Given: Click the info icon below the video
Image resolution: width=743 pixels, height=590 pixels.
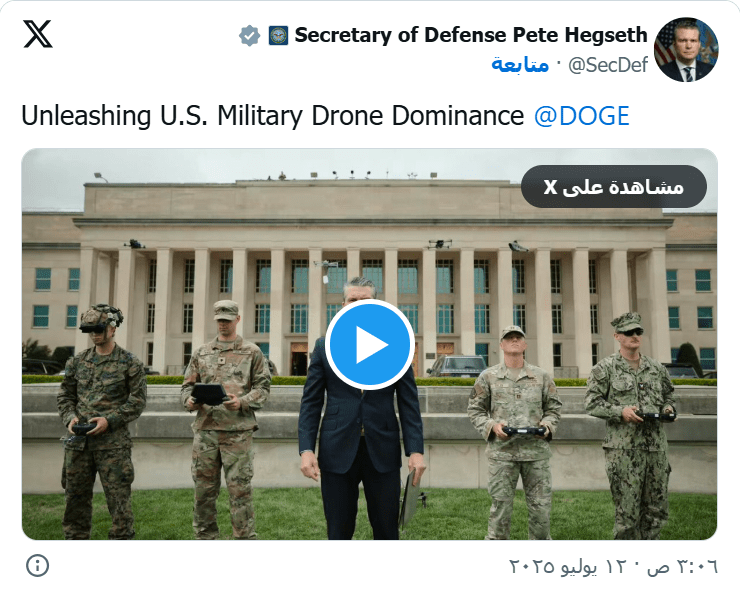Looking at the screenshot, I should [37, 565].
